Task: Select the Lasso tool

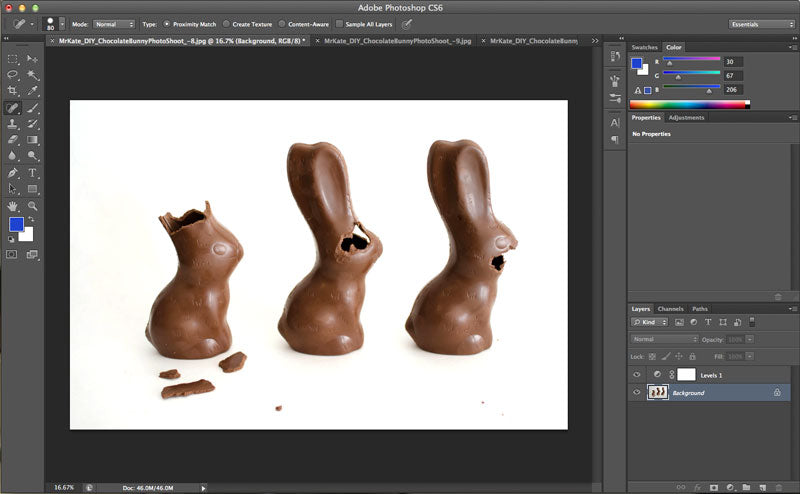Action: [x=12, y=75]
